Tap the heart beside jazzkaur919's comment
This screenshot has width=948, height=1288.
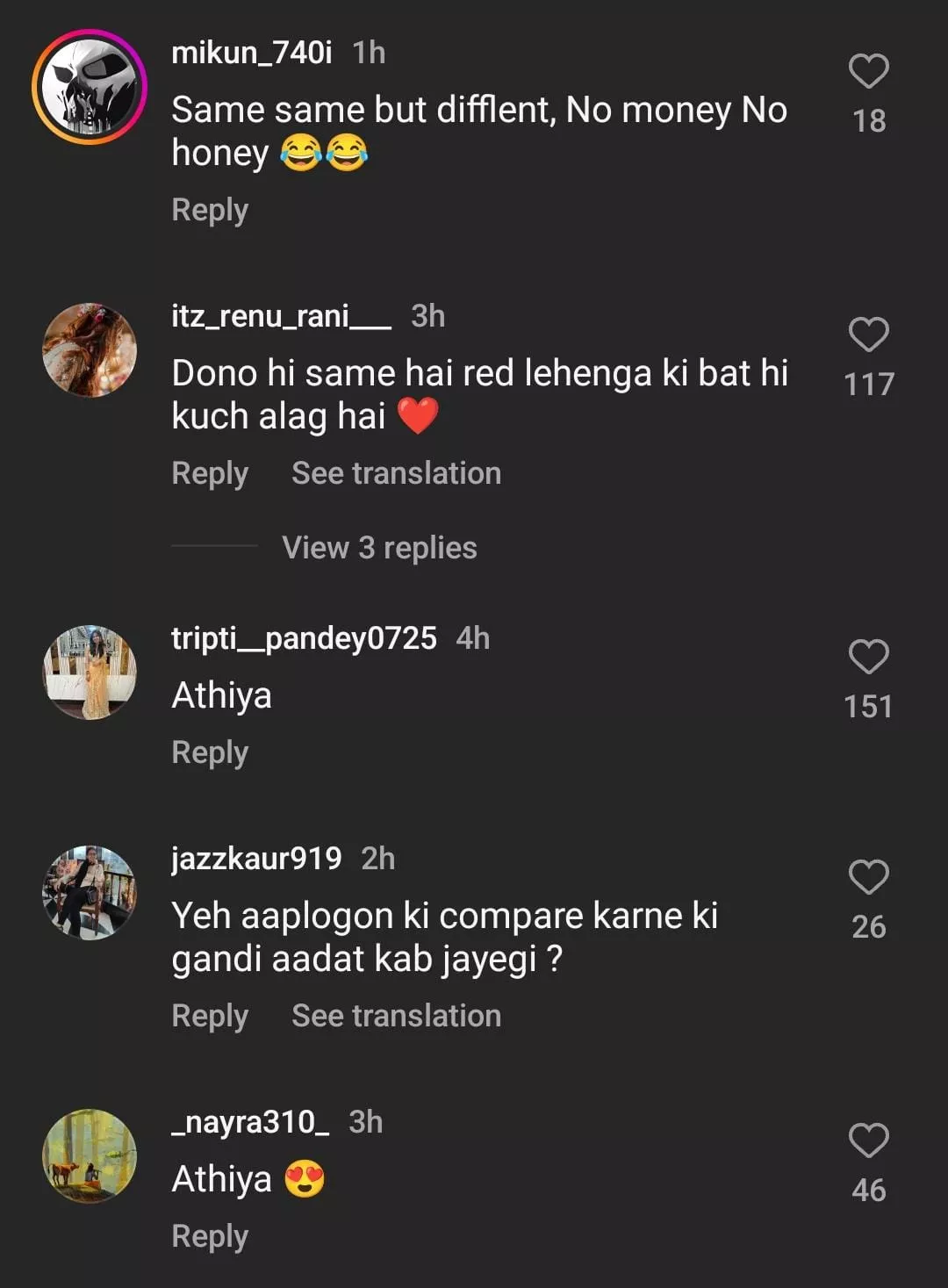click(868, 877)
